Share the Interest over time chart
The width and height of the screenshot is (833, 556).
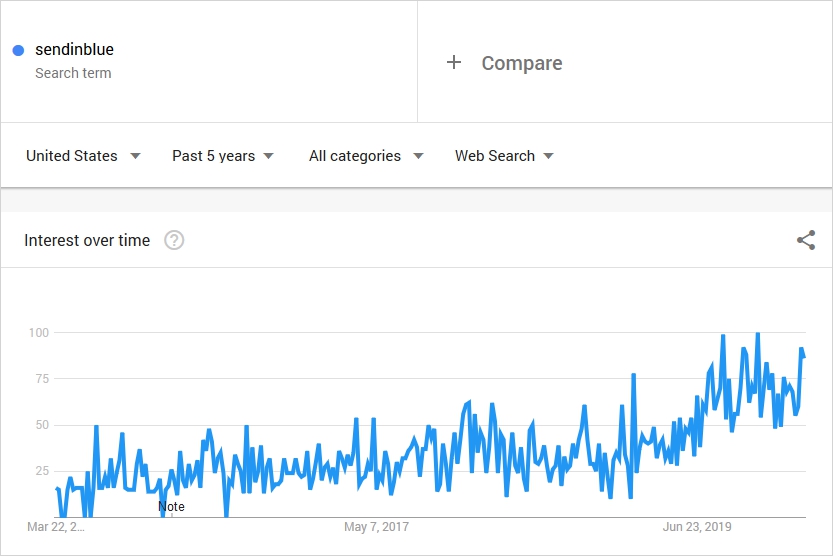point(806,240)
